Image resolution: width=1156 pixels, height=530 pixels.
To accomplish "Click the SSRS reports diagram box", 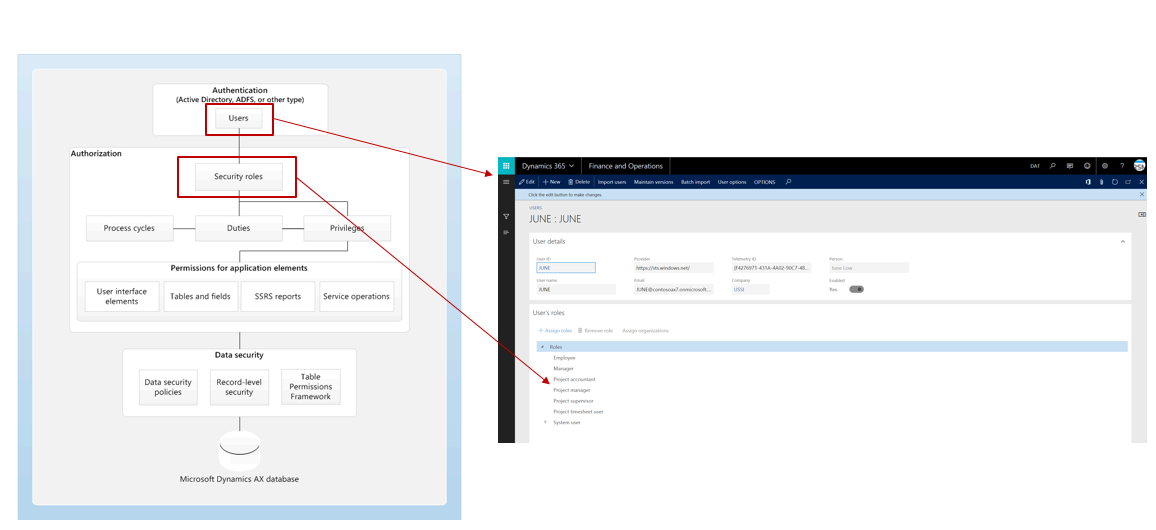I will tap(279, 296).
